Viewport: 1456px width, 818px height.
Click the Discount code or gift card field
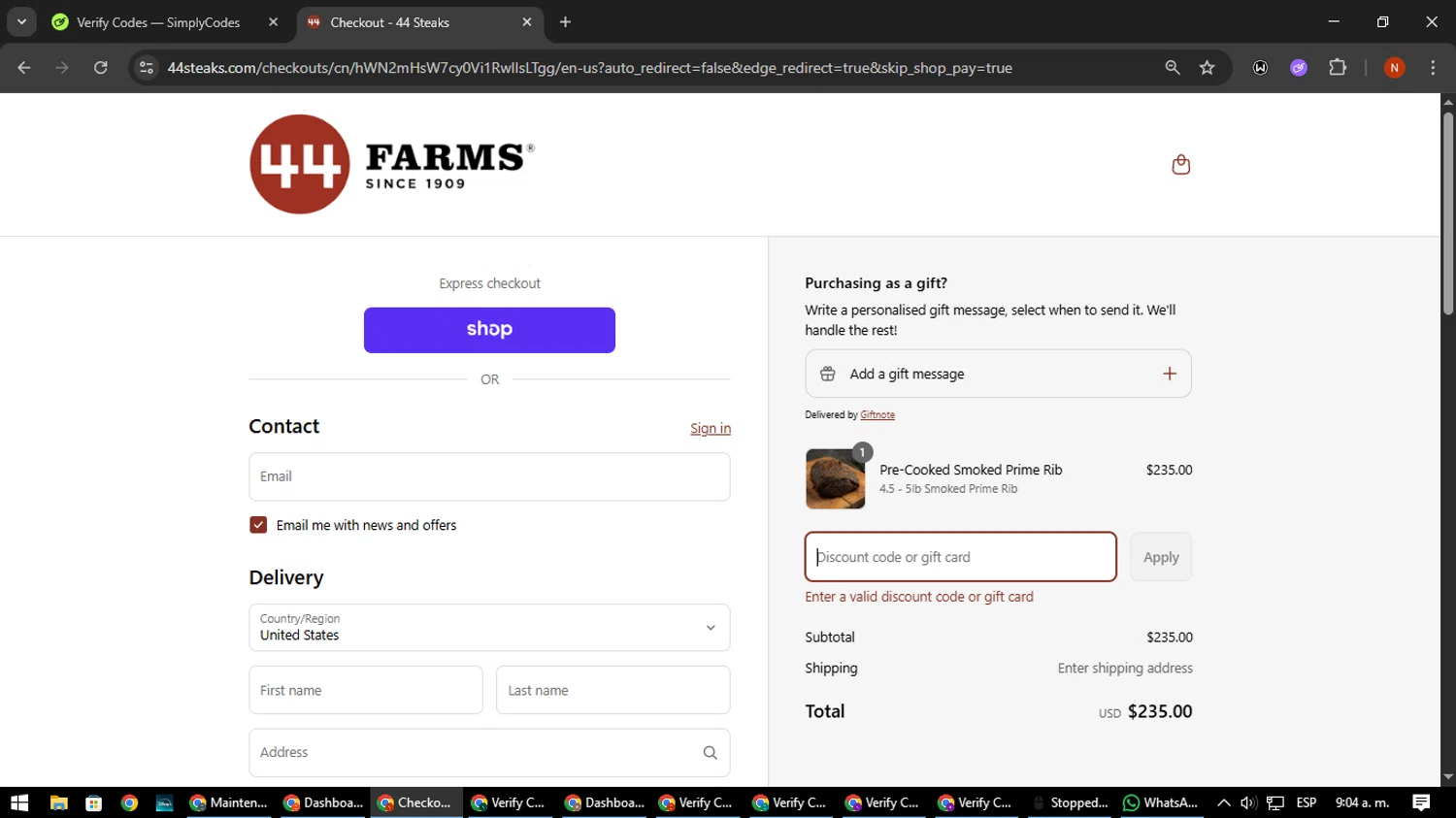point(961,557)
